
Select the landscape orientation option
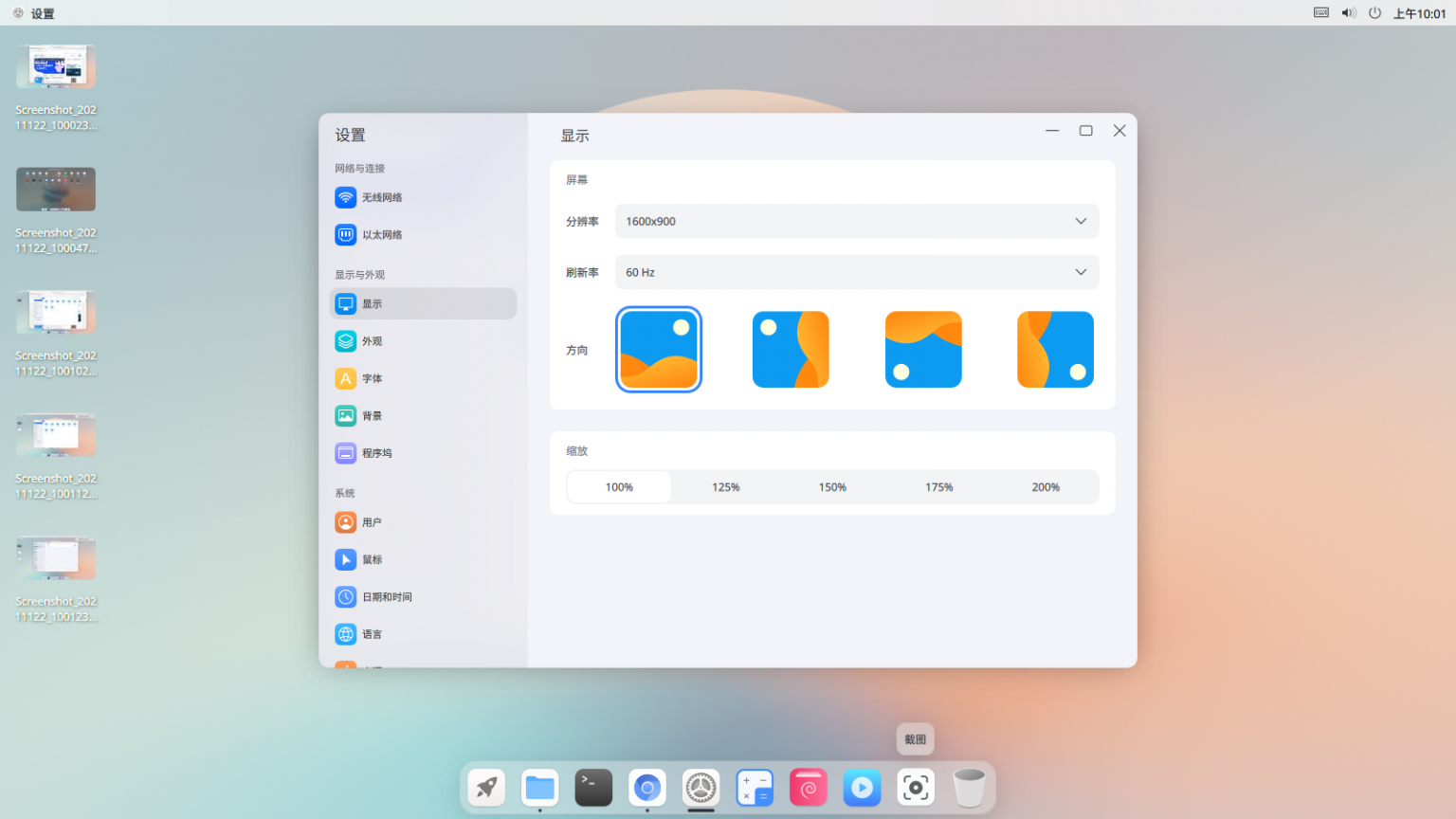[658, 349]
